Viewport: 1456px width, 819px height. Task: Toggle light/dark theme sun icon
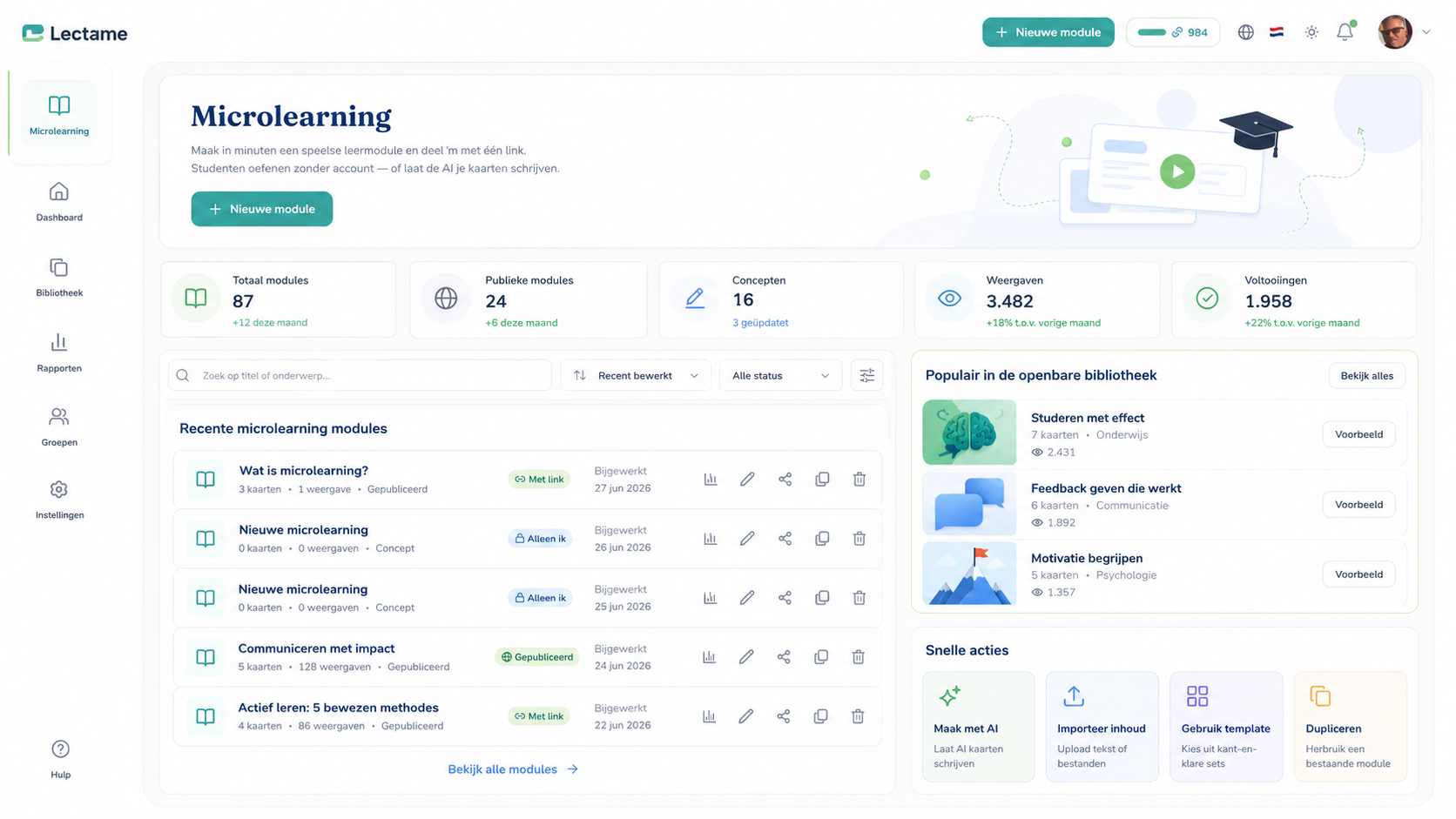tap(1311, 32)
